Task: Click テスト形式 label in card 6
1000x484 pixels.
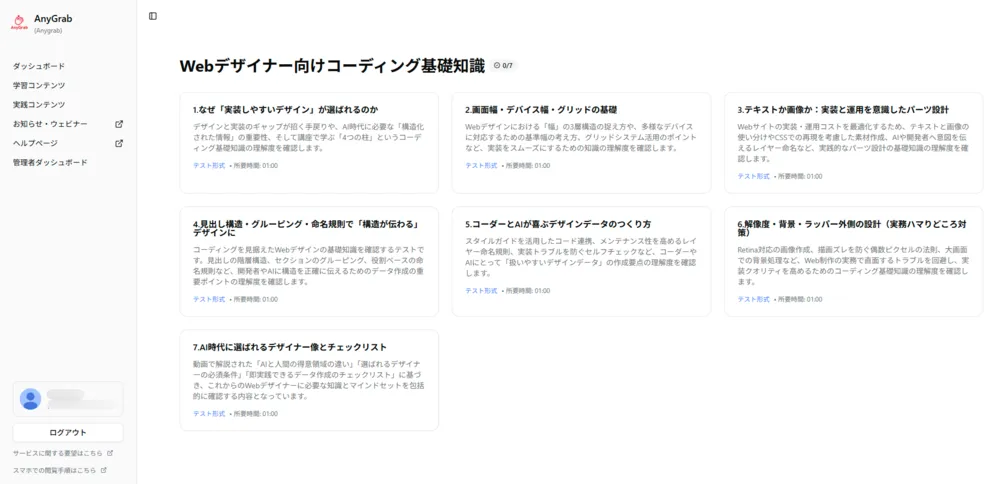Action: coord(754,299)
